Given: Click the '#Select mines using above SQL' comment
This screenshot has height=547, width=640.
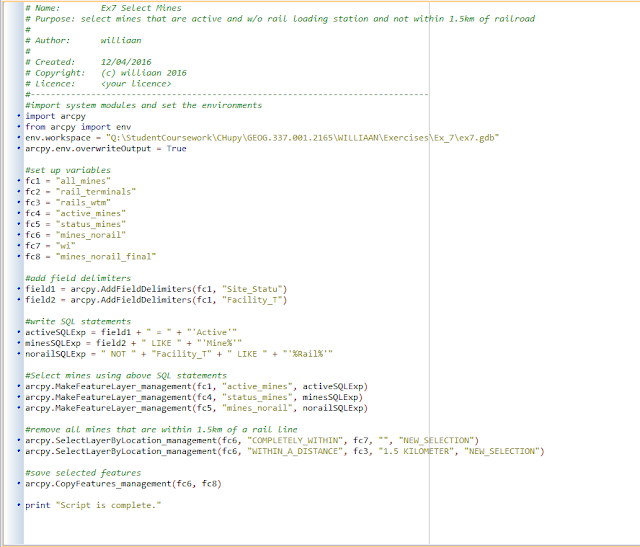Looking at the screenshot, I should coord(126,376).
